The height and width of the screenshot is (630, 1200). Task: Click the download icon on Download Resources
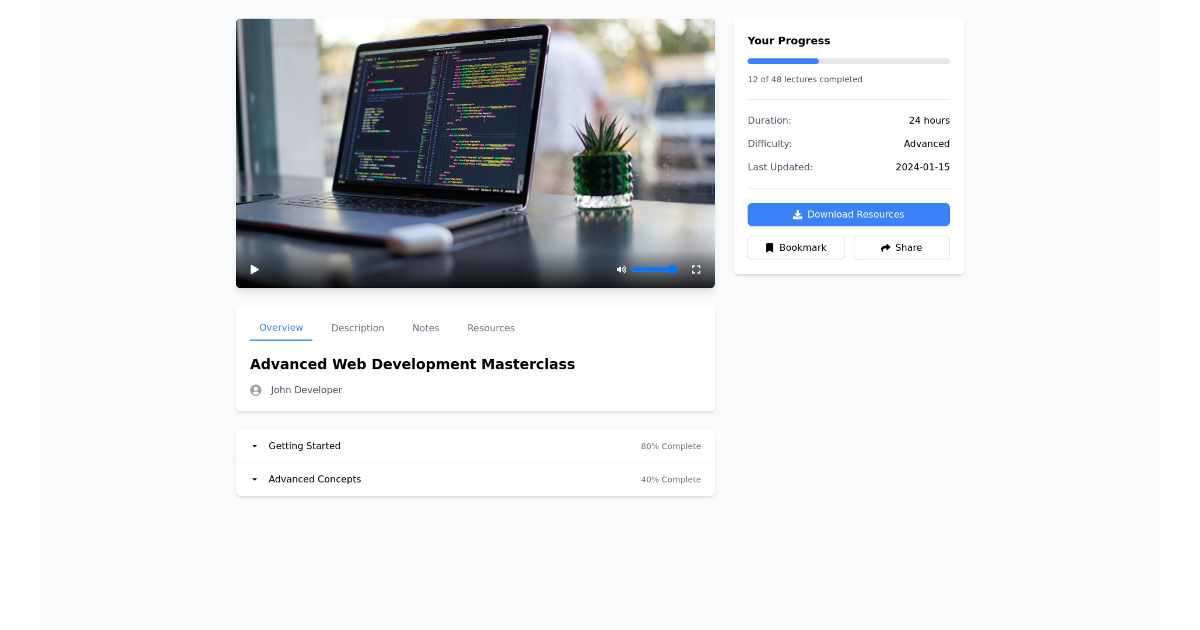click(797, 214)
